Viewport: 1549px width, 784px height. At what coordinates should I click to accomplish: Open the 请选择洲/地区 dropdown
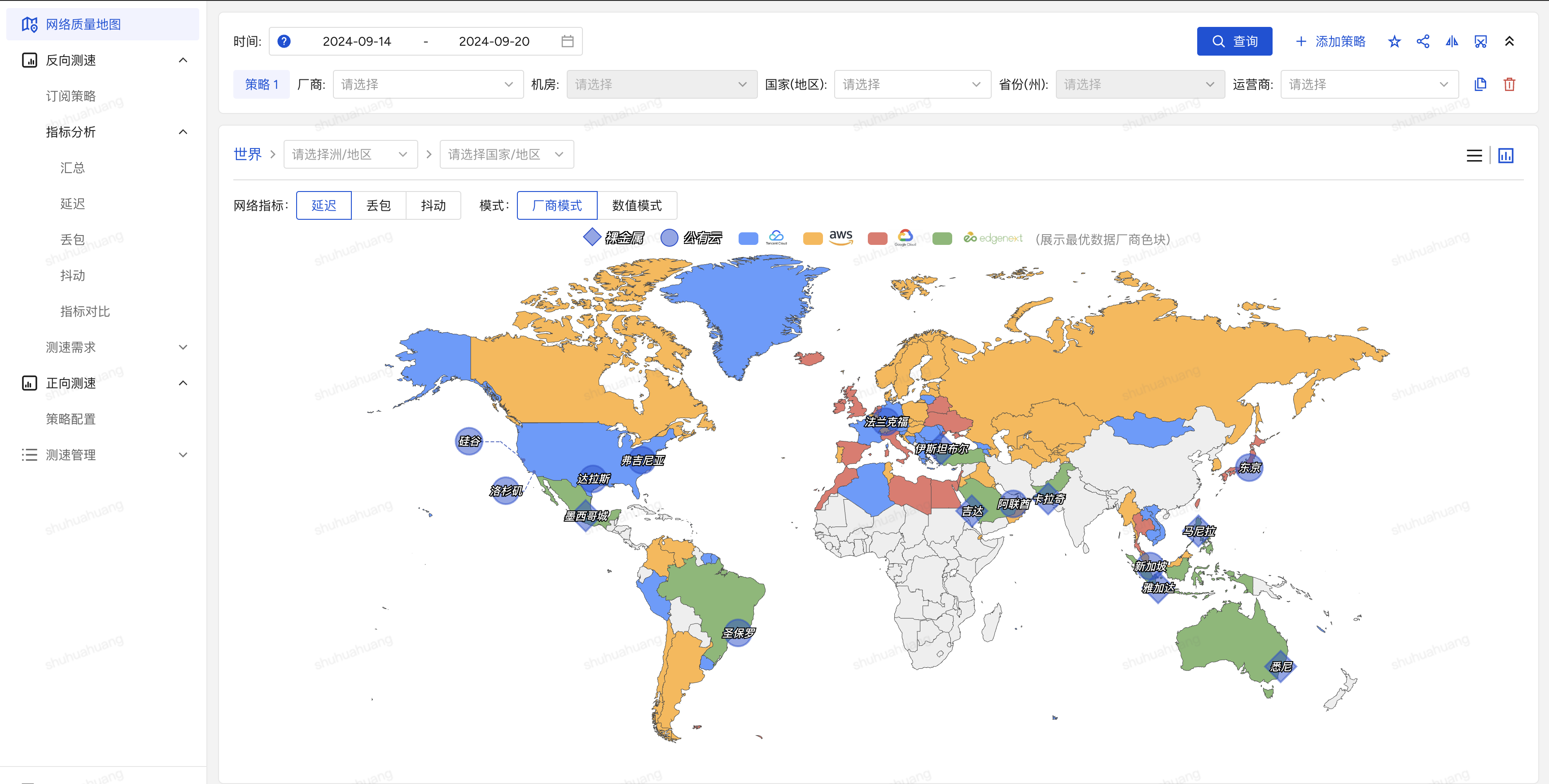tap(350, 155)
